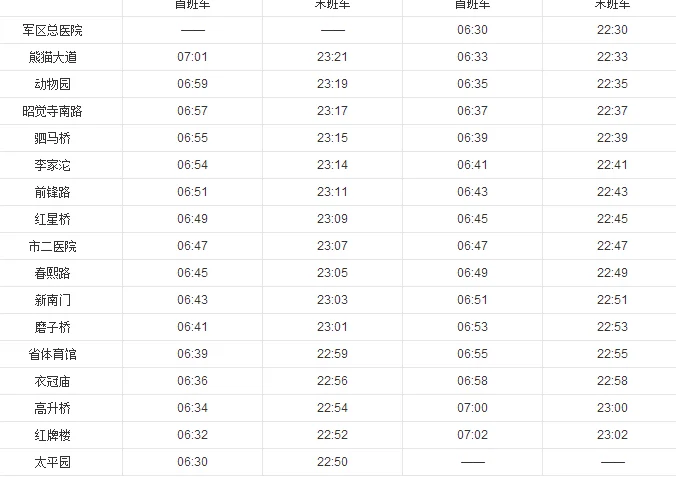Select the 昭觉寺南路 station name
Viewport: 676px width, 477px height.
(53, 111)
